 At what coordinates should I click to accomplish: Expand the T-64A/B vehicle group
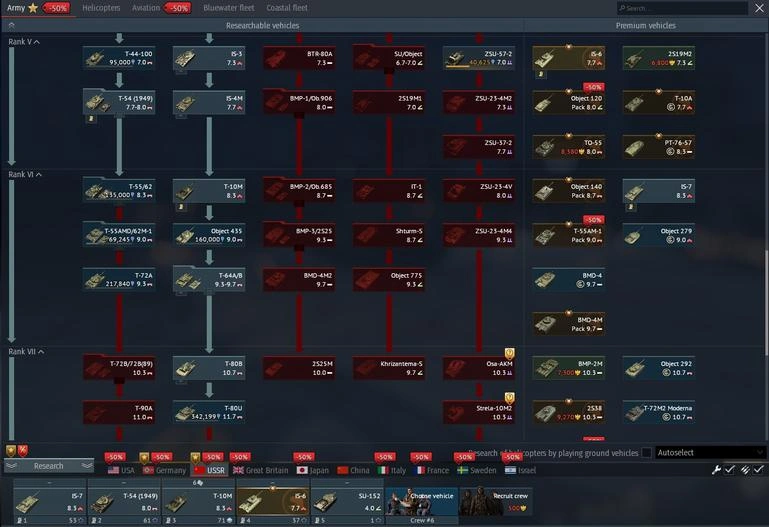click(x=209, y=279)
